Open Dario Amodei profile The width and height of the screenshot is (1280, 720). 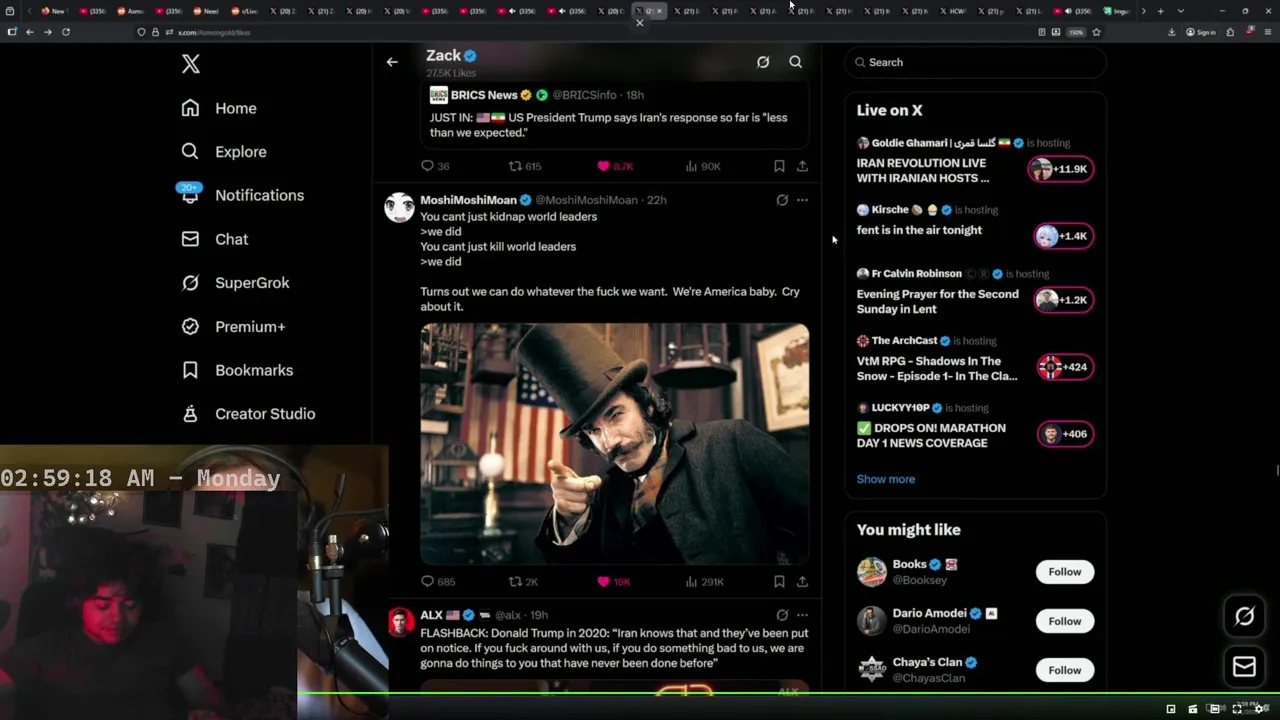[x=929, y=613]
